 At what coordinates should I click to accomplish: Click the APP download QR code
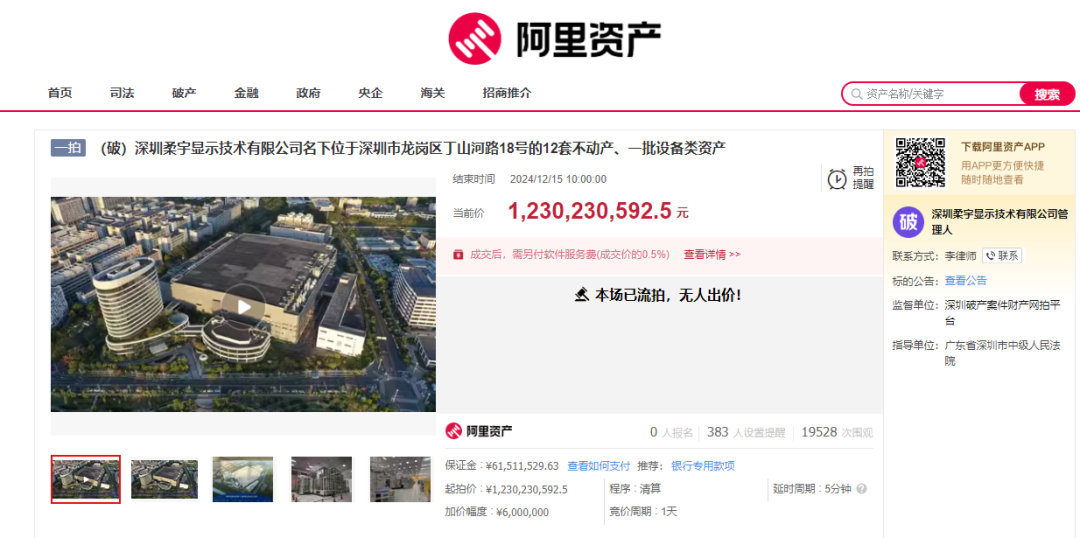(920, 163)
